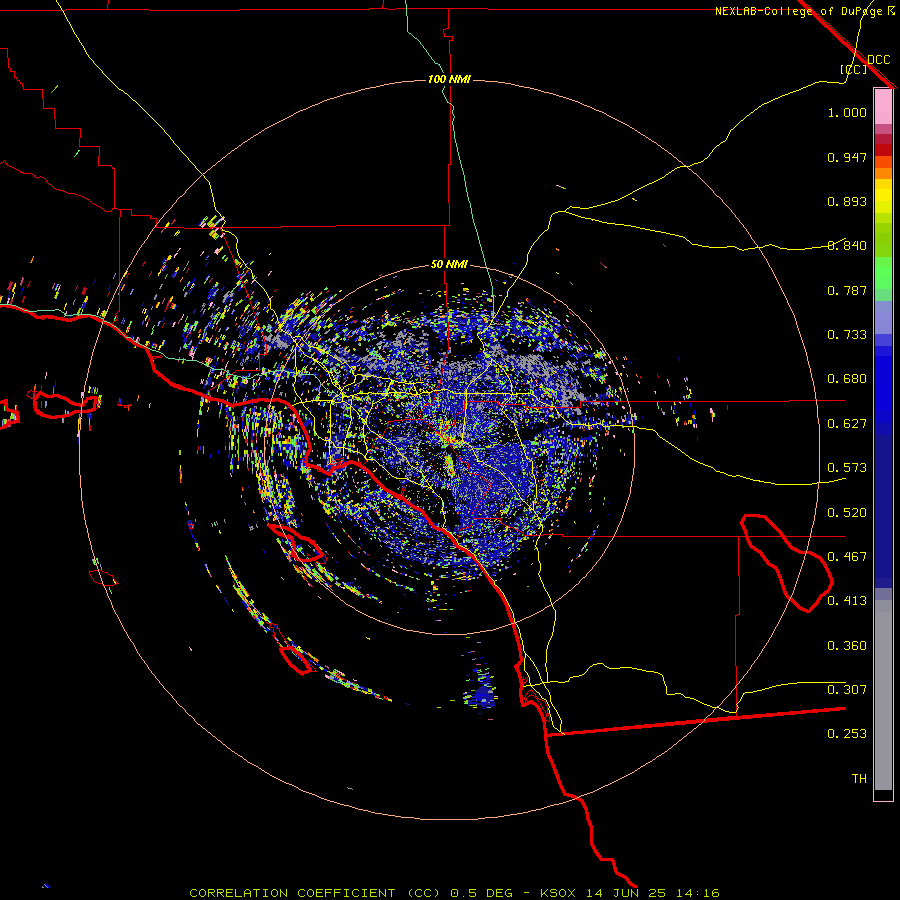Select the 0.573 legend value
This screenshot has width=900, height=900.
click(847, 468)
